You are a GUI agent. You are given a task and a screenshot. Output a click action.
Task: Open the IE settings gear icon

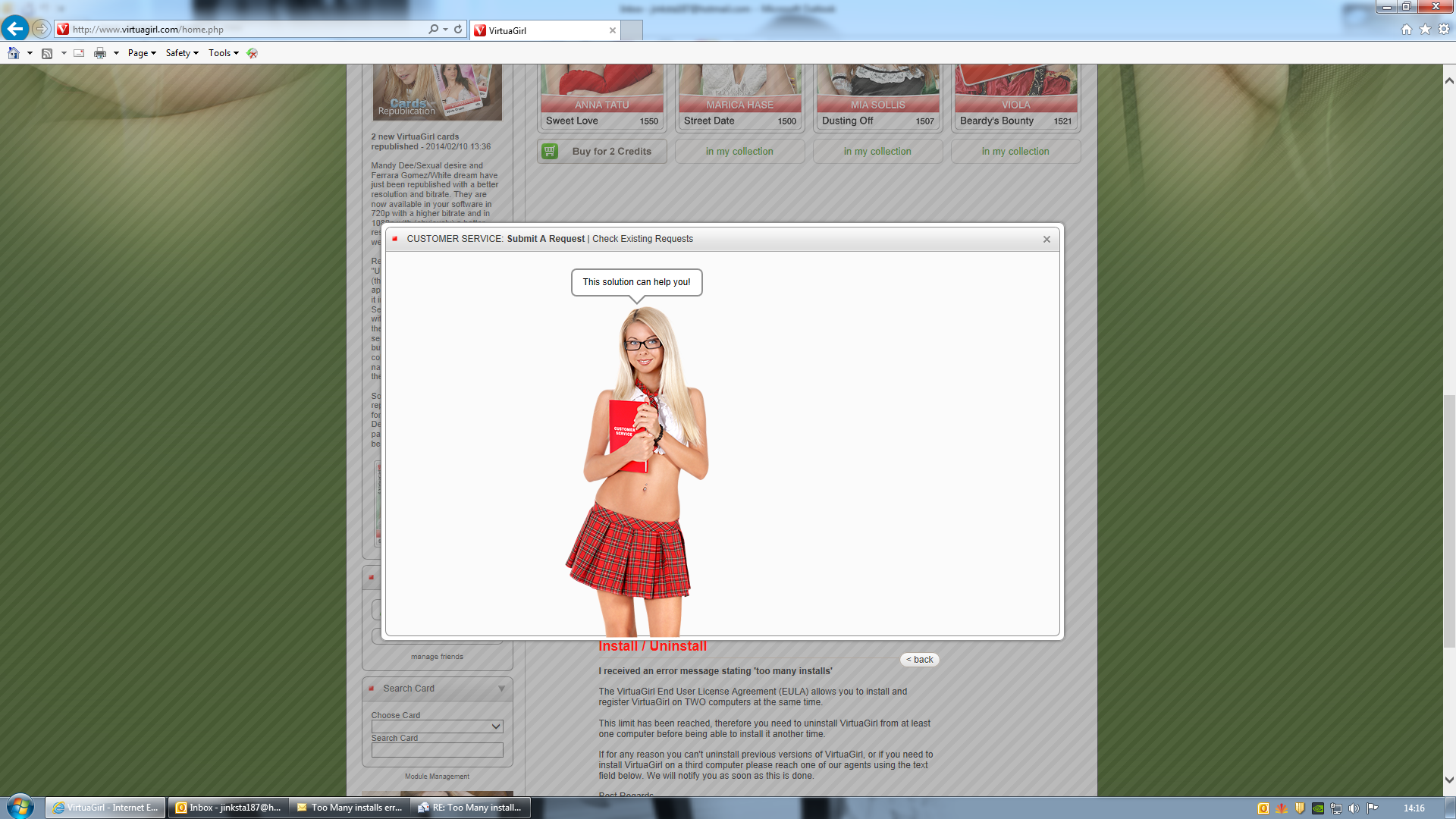point(1444,30)
